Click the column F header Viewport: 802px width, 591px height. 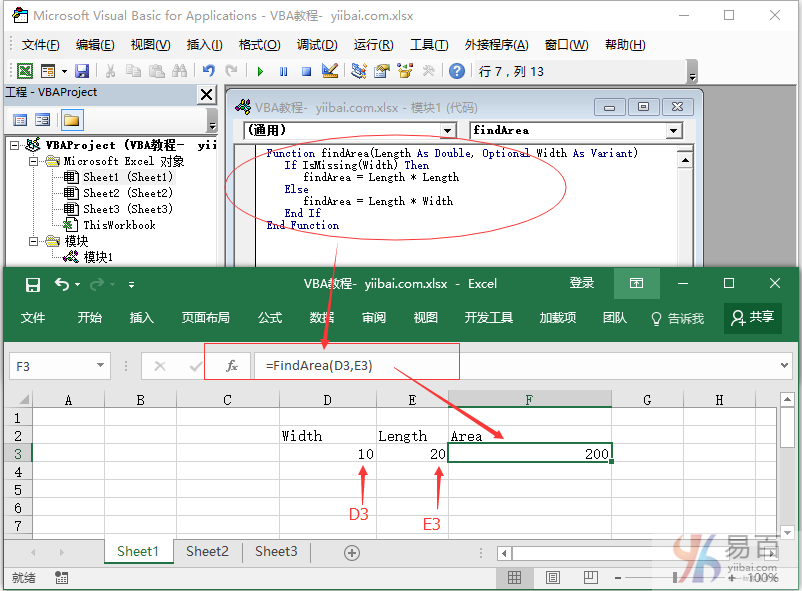pyautogui.click(x=529, y=400)
